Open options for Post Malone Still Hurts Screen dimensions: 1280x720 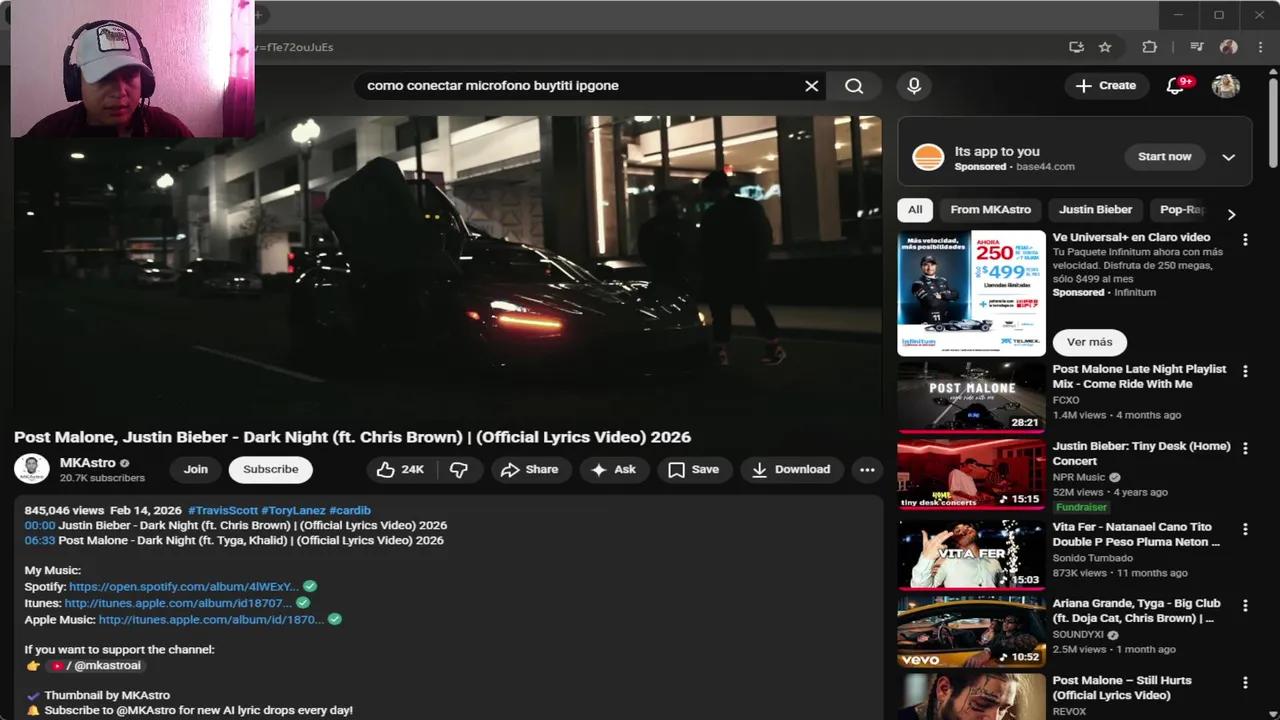(1245, 683)
